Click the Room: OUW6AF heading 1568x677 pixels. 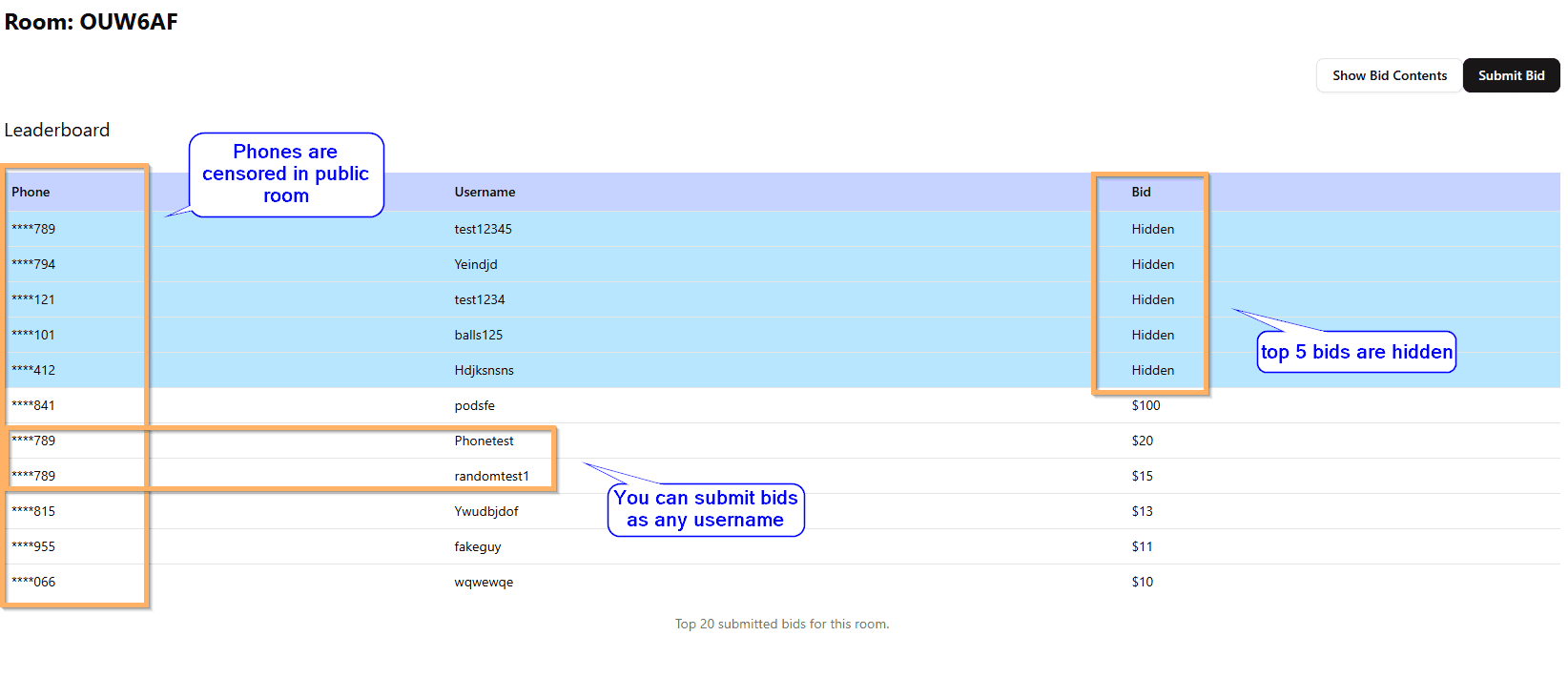92,22
